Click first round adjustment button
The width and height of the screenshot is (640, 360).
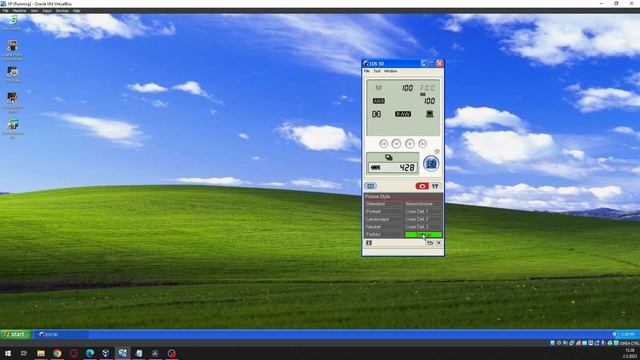click(x=383, y=144)
